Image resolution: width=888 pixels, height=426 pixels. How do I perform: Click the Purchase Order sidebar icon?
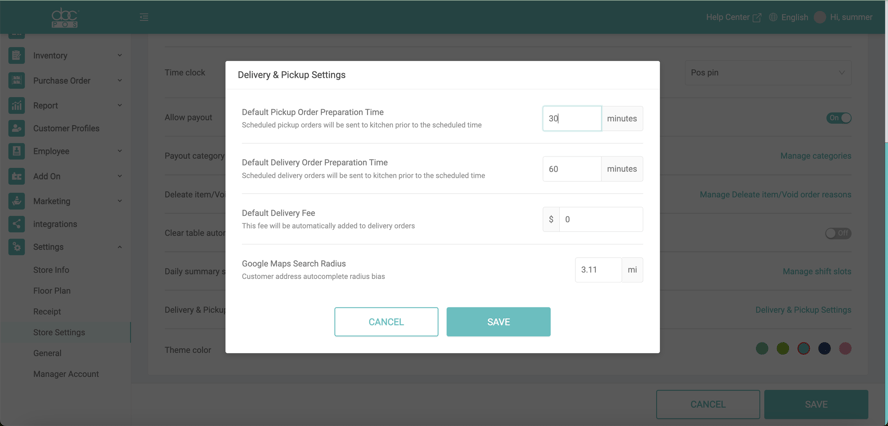pos(16,80)
